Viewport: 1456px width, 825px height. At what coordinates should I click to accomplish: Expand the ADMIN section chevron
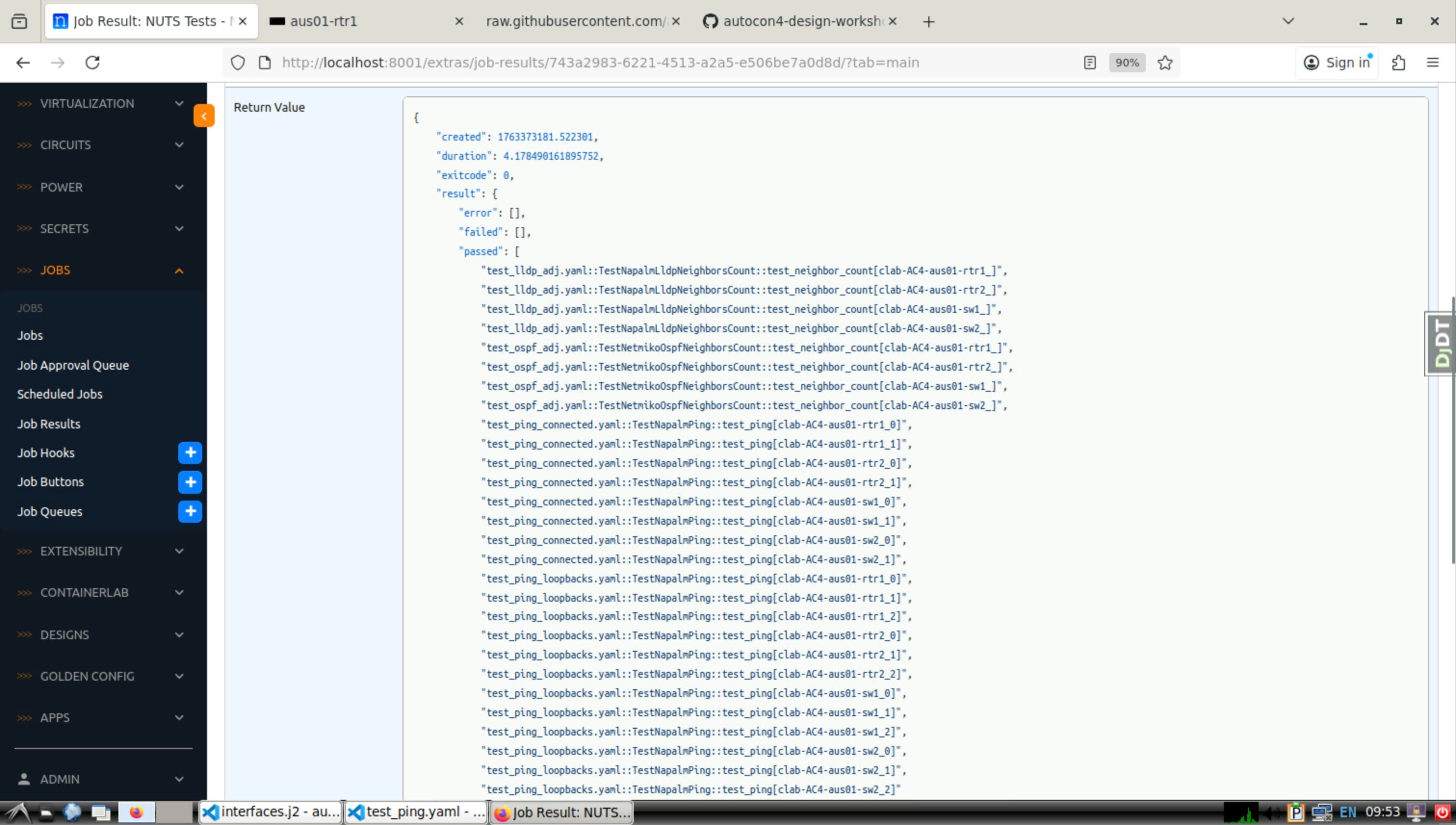pos(179,779)
